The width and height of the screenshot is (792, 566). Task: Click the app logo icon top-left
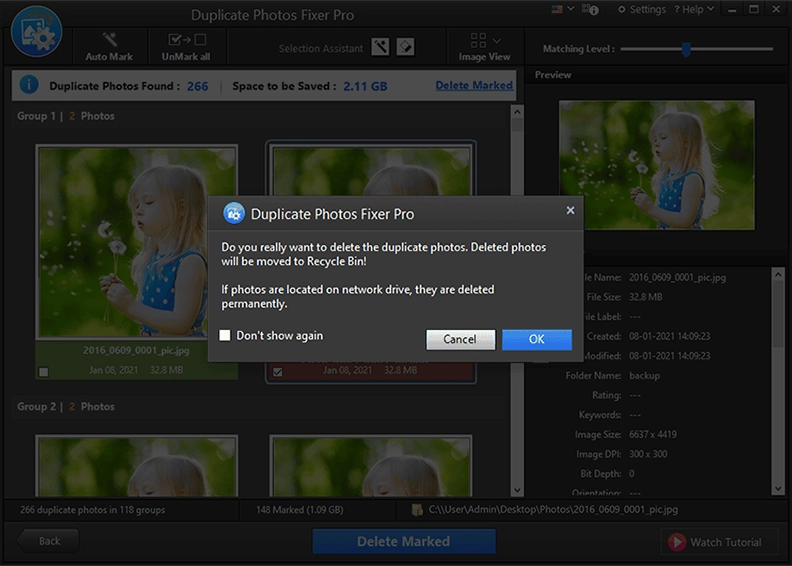coord(36,32)
